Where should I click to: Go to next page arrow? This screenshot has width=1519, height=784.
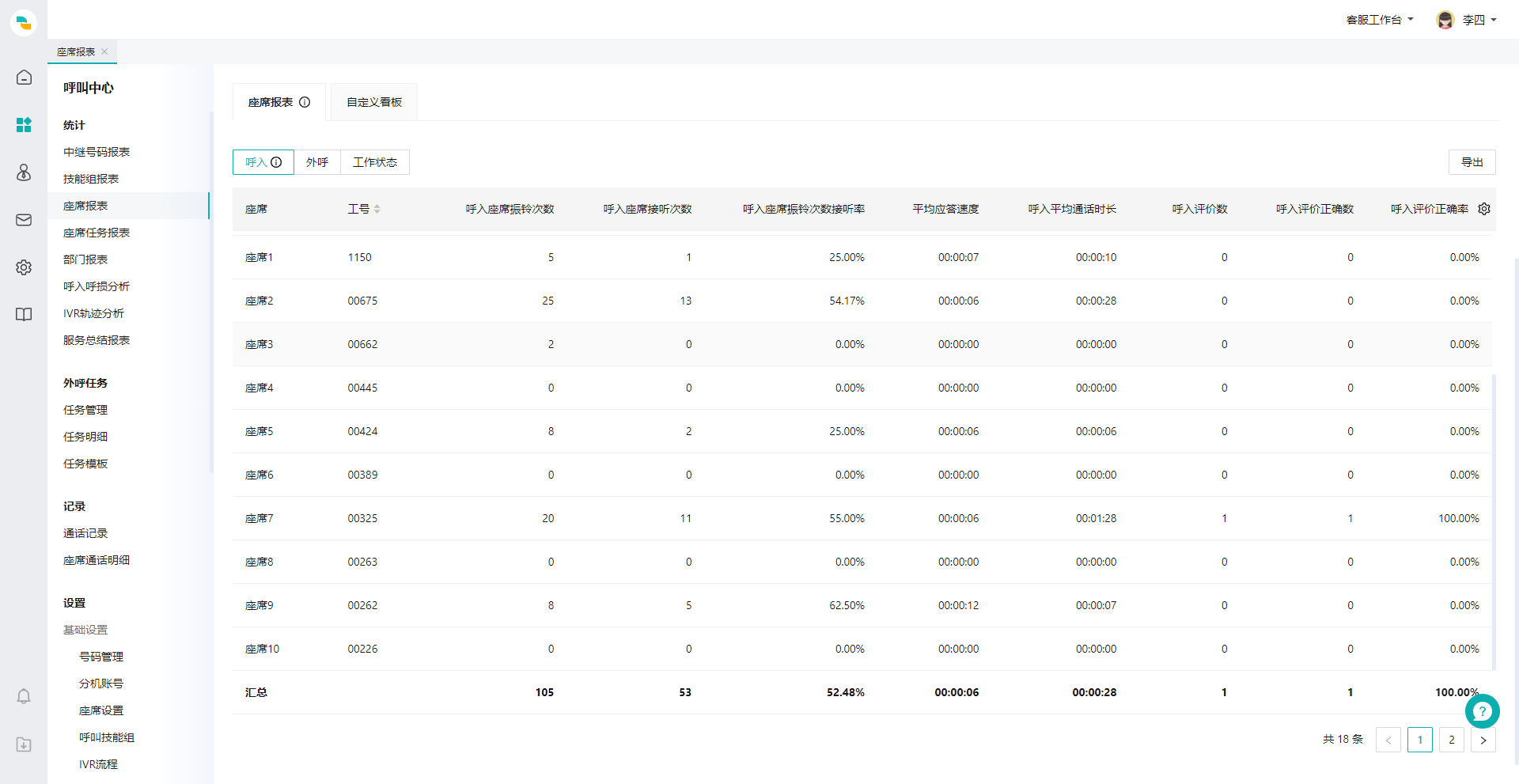coord(1483,740)
